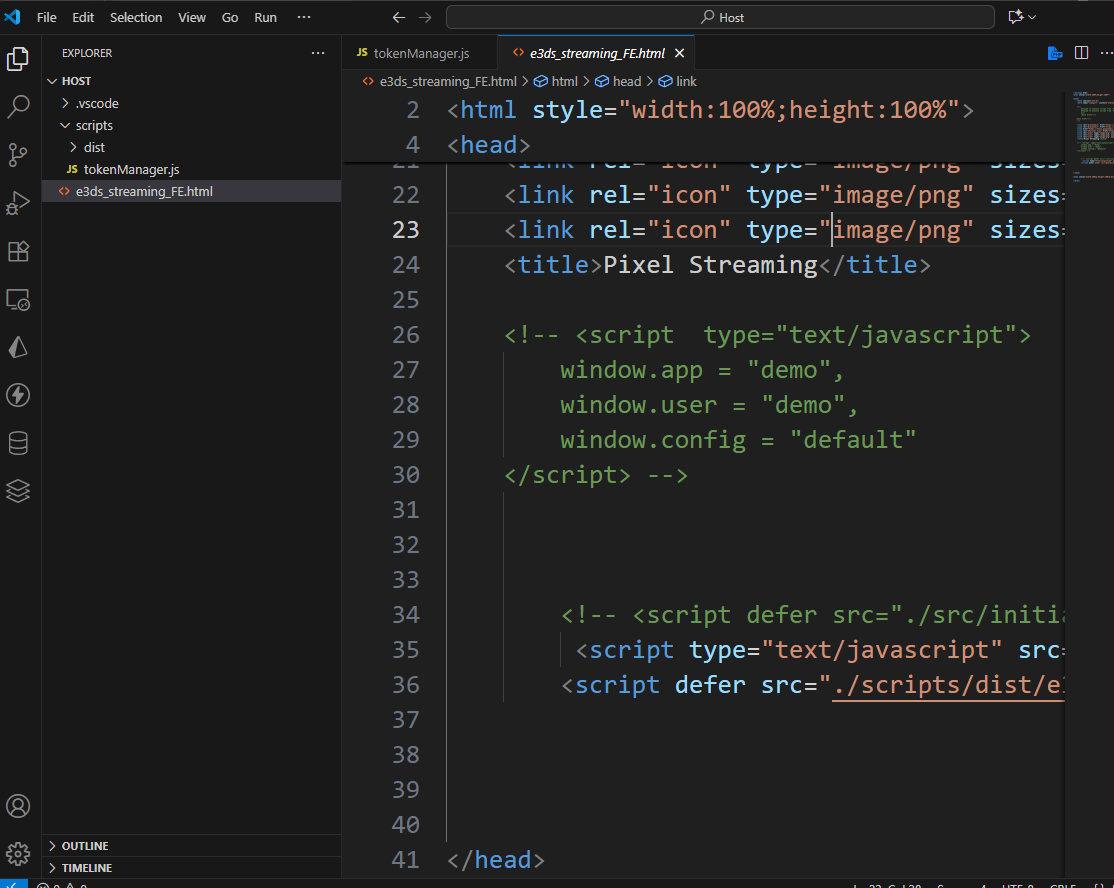This screenshot has width=1114, height=888.
Task: Open the lightning bolt Thunder Client icon
Action: [18, 395]
